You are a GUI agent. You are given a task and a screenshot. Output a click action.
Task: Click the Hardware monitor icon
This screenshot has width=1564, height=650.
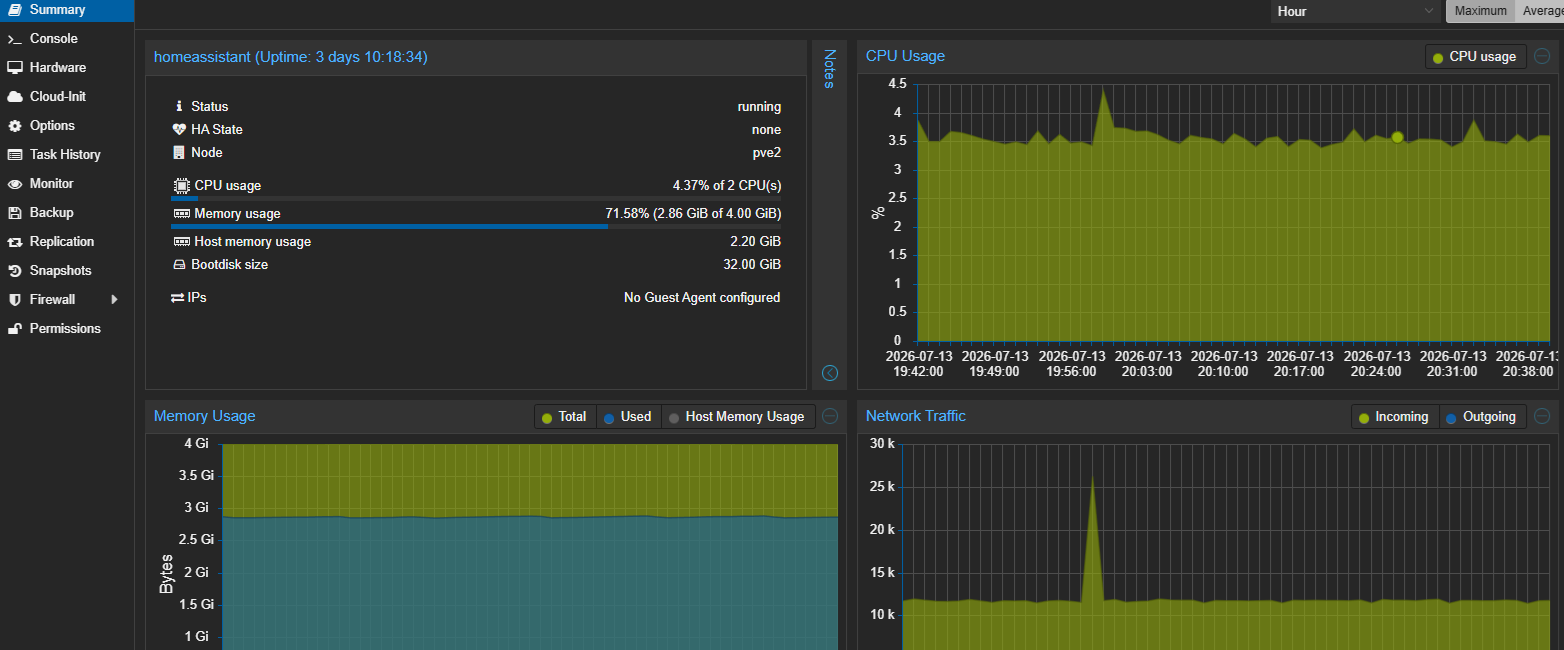coord(14,68)
